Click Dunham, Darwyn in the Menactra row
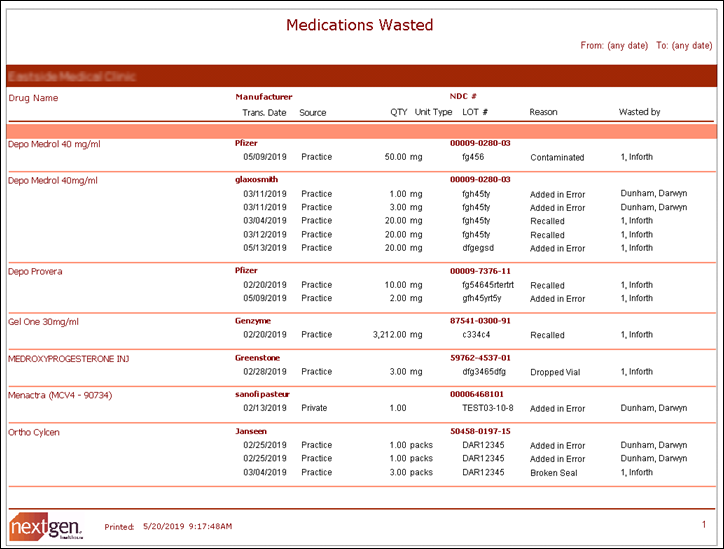Image resolution: width=724 pixels, height=549 pixels. click(654, 408)
